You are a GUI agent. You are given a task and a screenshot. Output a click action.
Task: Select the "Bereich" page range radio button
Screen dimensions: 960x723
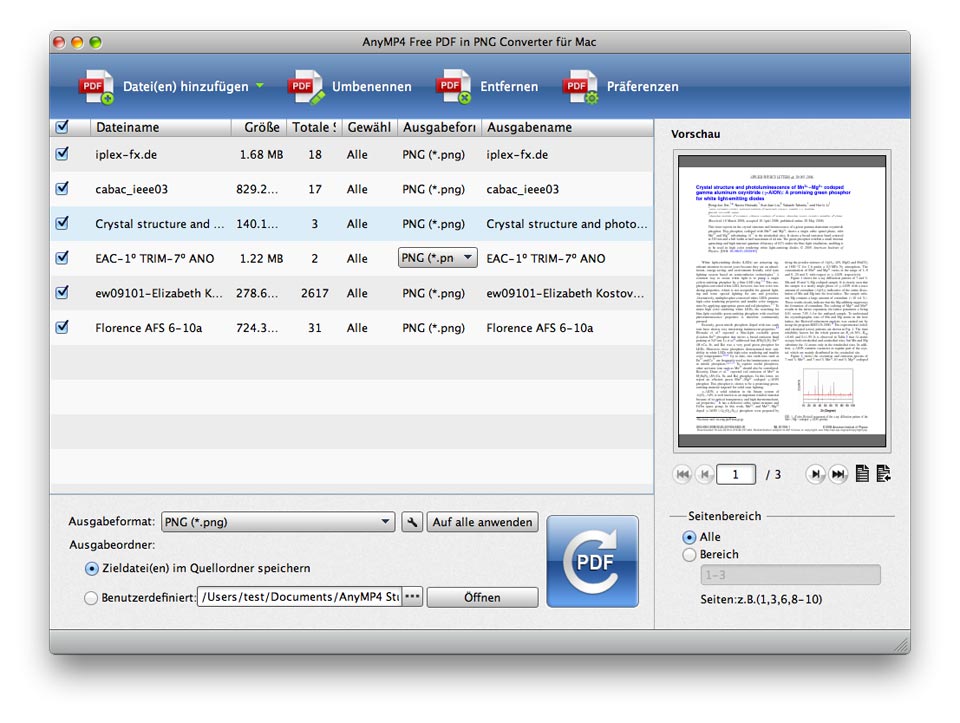pyautogui.click(x=689, y=553)
